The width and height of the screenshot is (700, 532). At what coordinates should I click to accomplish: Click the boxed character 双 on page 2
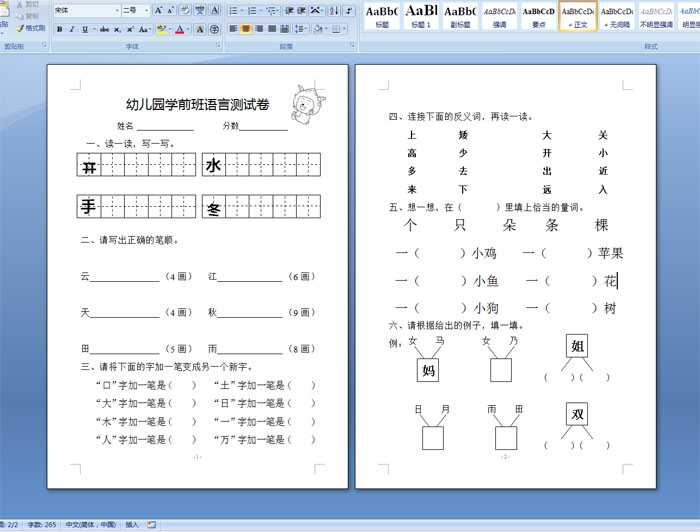click(577, 414)
